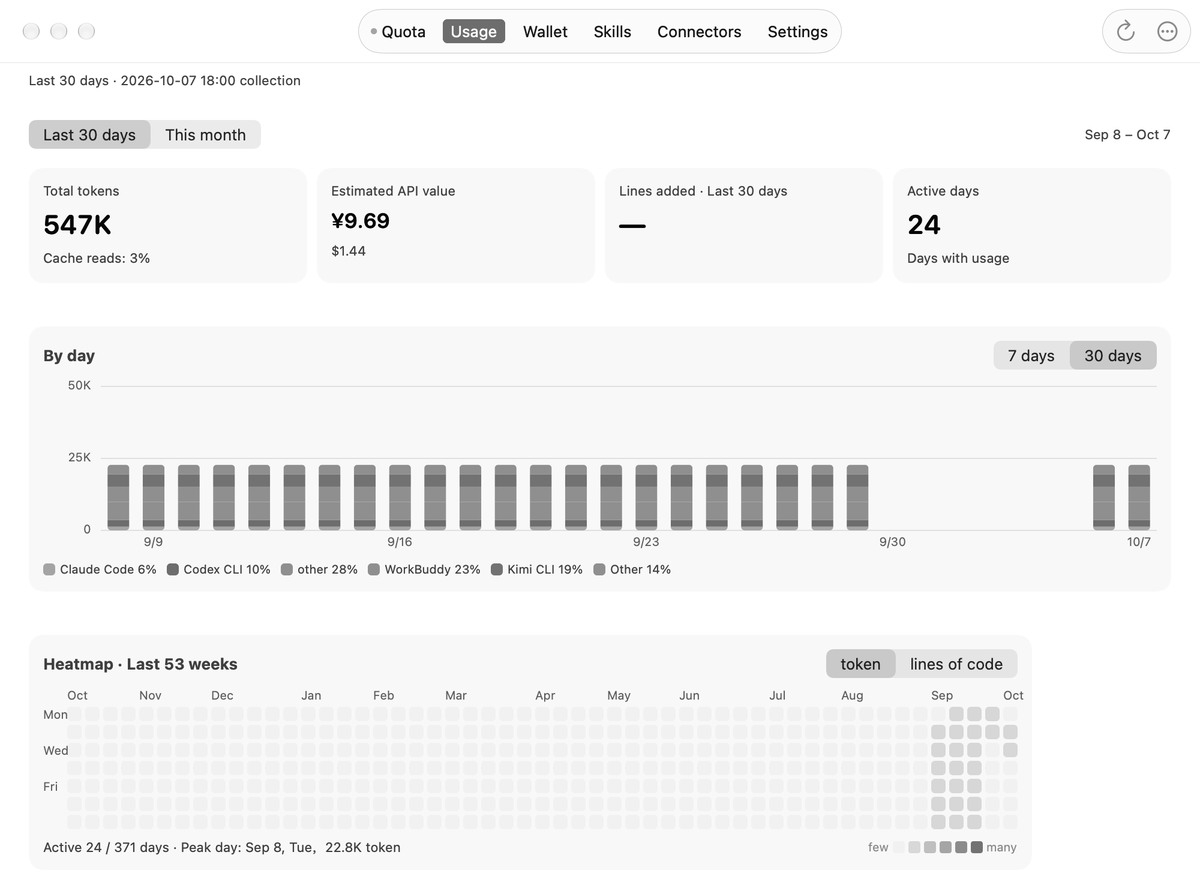Click the Codex CLI 10% legend swatch
The width and height of the screenshot is (1200, 876).
[173, 569]
